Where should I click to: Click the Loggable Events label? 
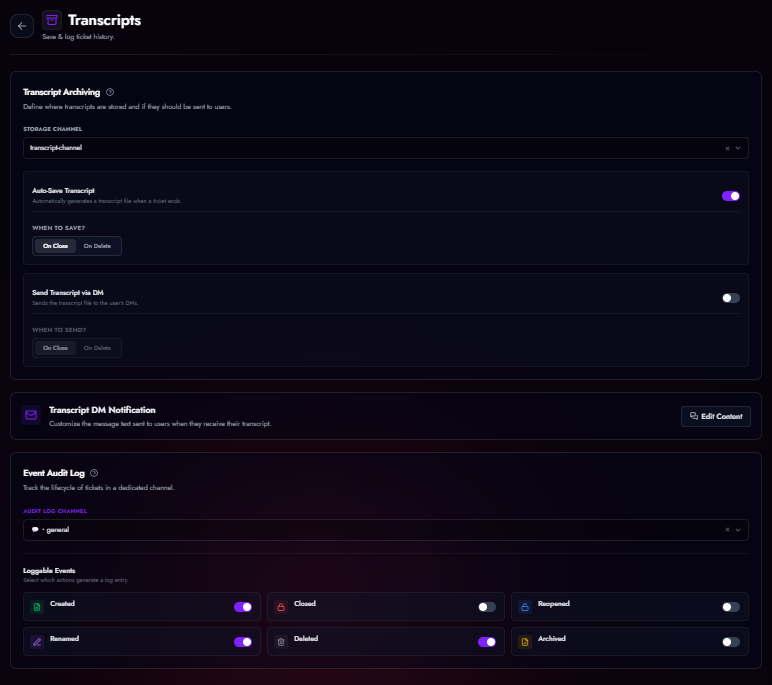coord(49,571)
